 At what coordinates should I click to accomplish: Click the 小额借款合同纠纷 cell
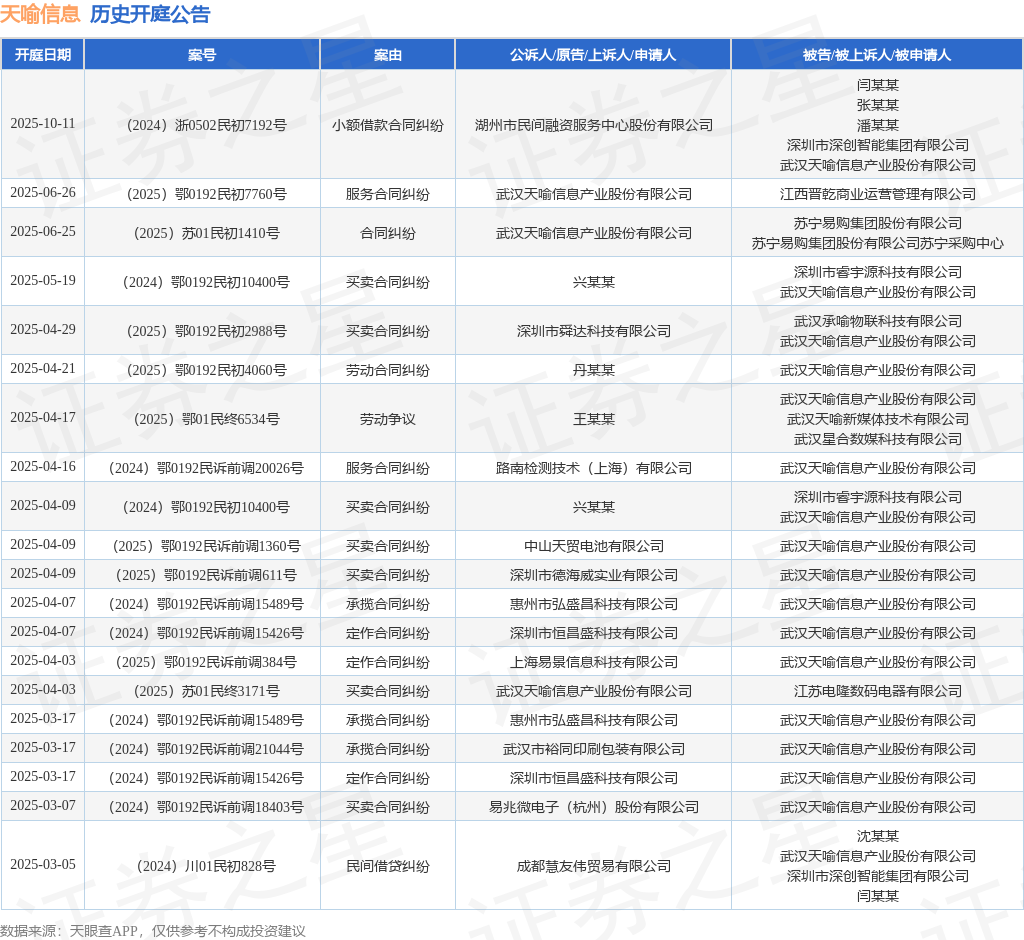(x=387, y=125)
